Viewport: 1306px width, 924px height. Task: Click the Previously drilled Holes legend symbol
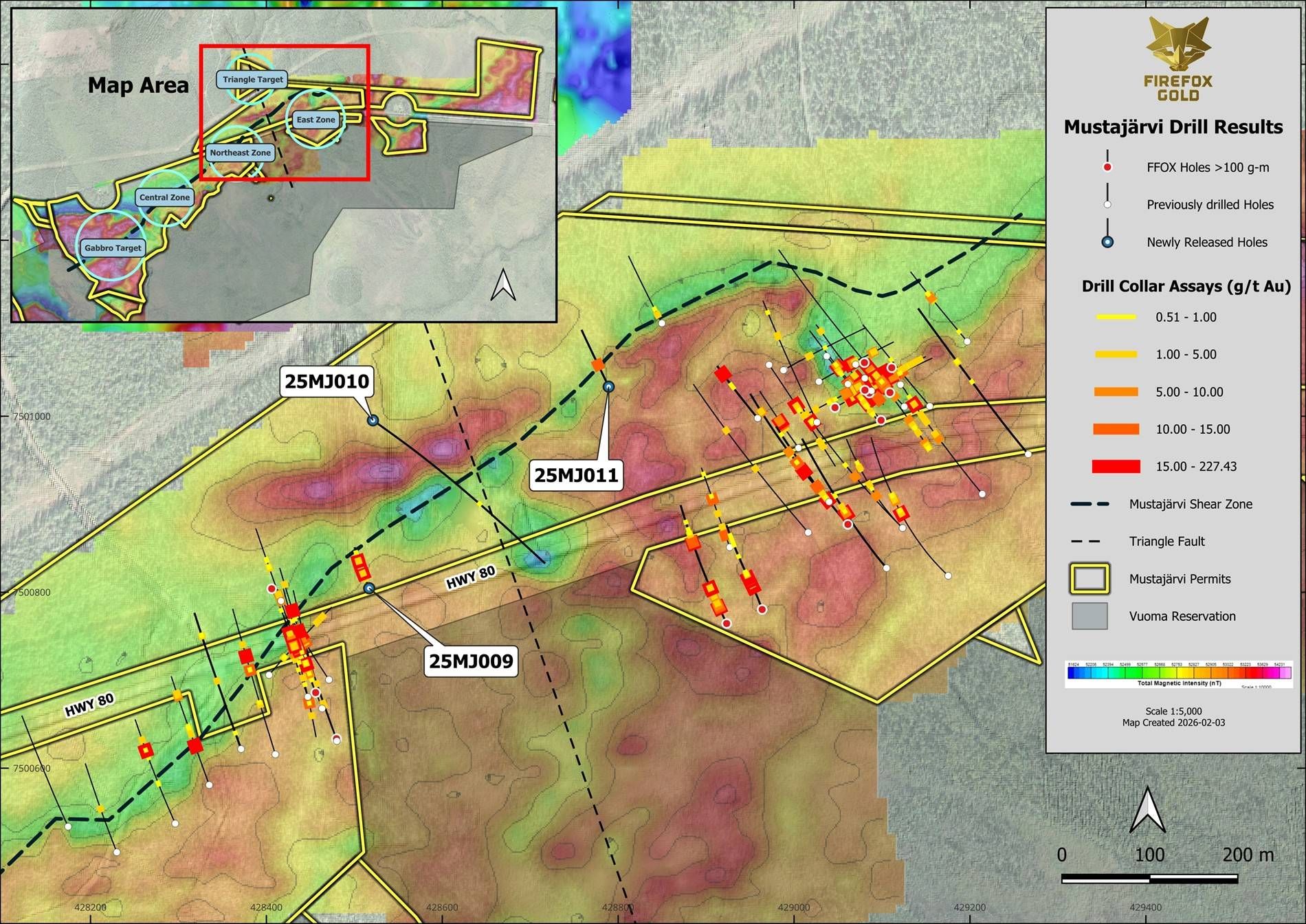pyautogui.click(x=1107, y=204)
